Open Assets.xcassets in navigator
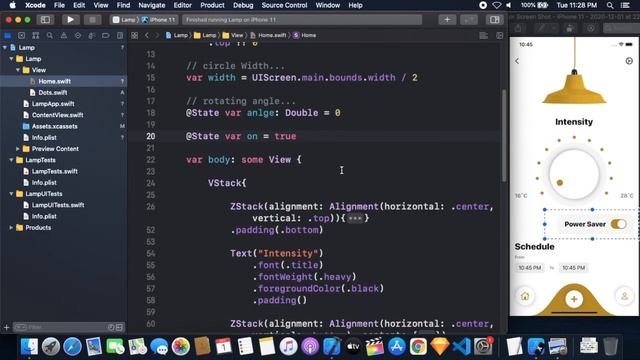 click(x=55, y=127)
